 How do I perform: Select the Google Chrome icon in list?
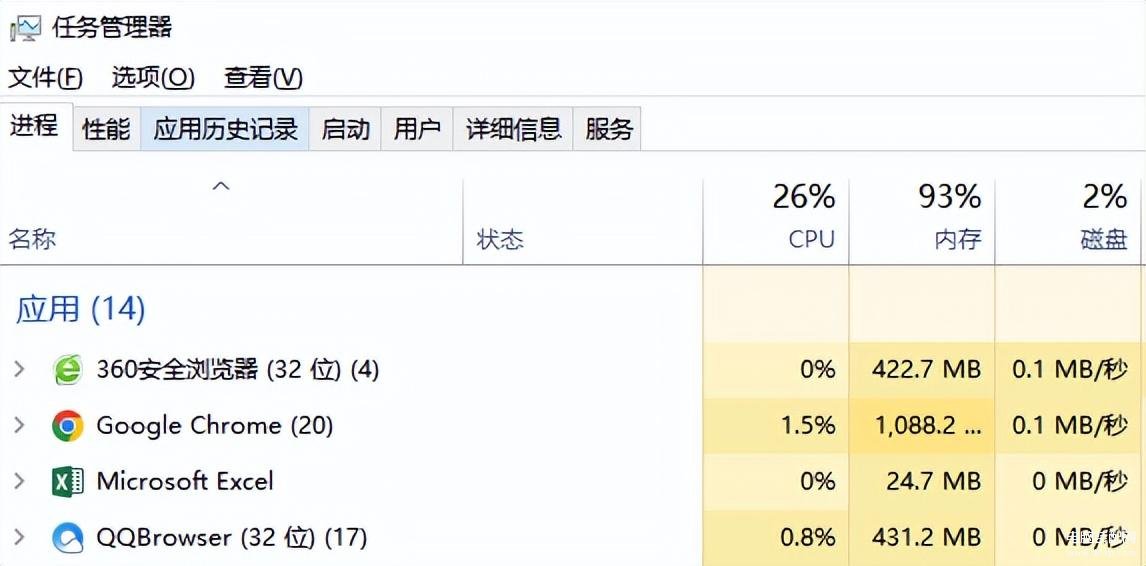click(x=67, y=426)
